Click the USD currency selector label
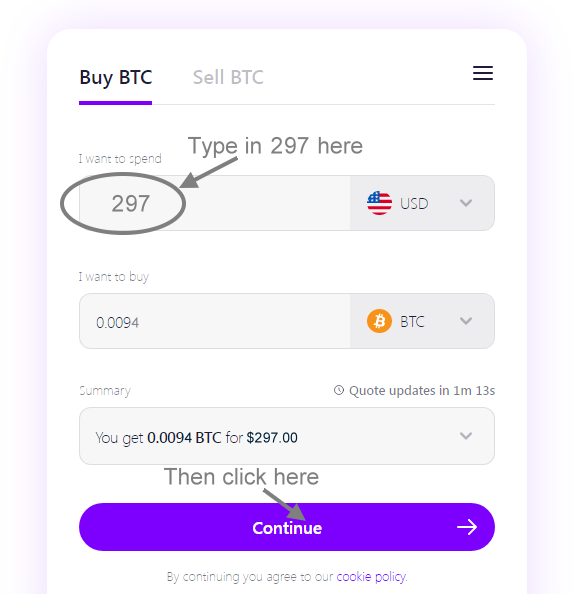The height and width of the screenshot is (594, 575). tap(414, 204)
